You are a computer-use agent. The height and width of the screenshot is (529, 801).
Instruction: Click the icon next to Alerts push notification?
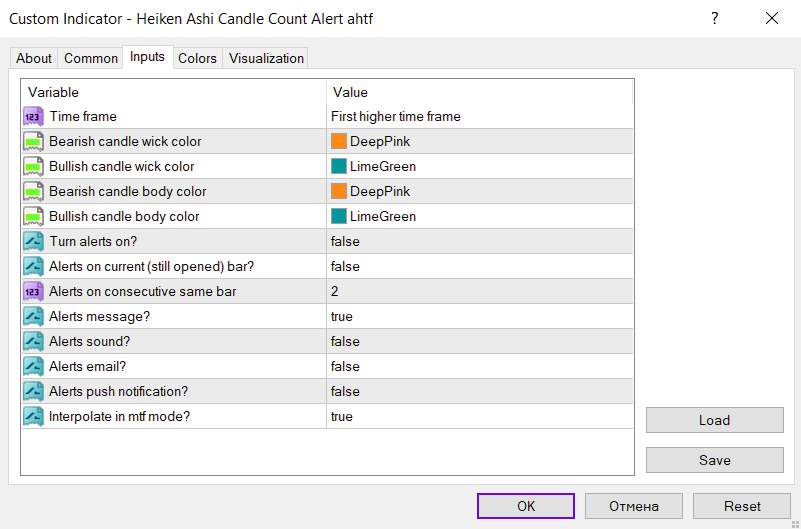click(x=33, y=392)
